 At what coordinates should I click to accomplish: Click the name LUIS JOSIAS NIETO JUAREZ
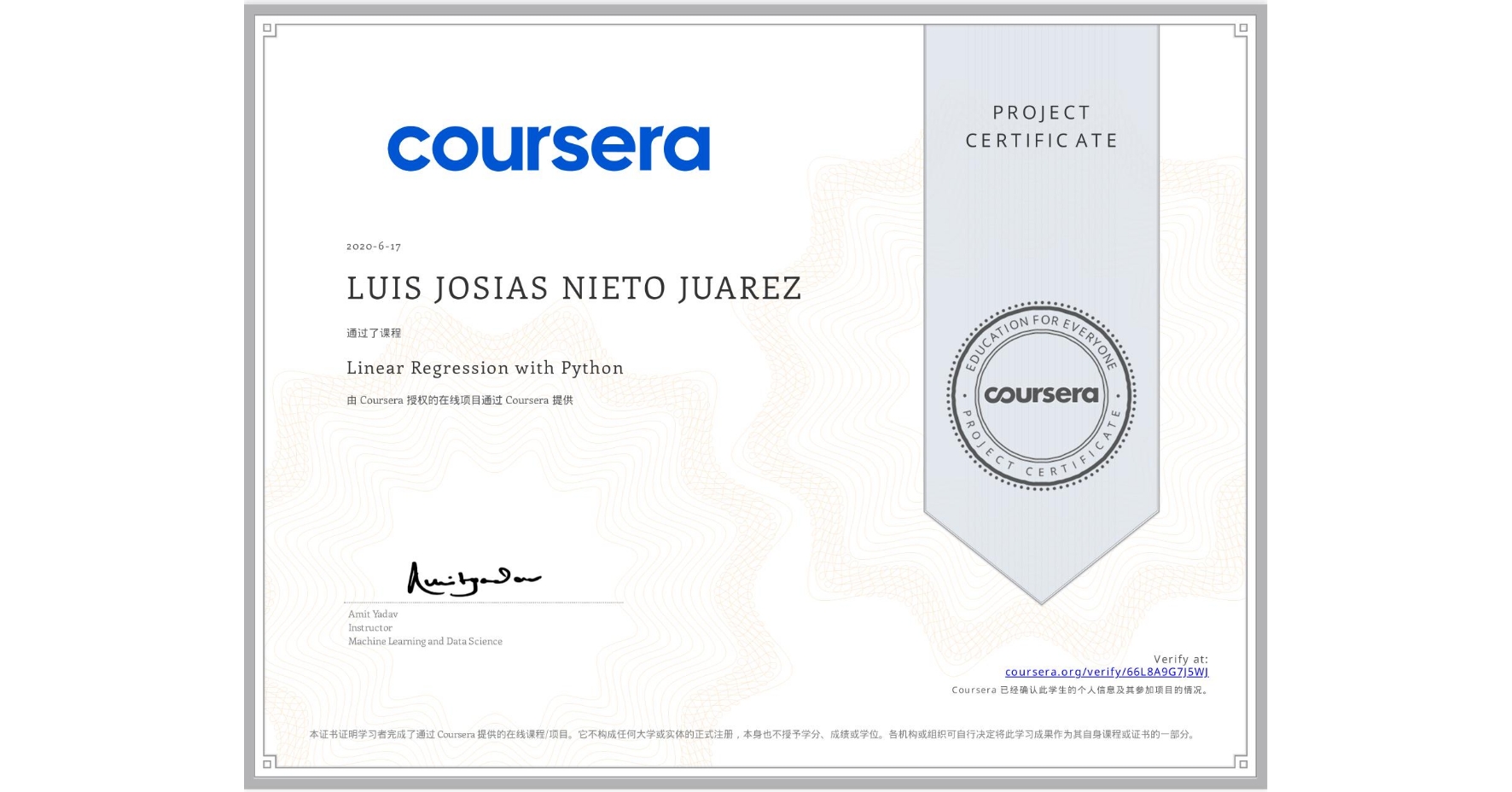573,288
